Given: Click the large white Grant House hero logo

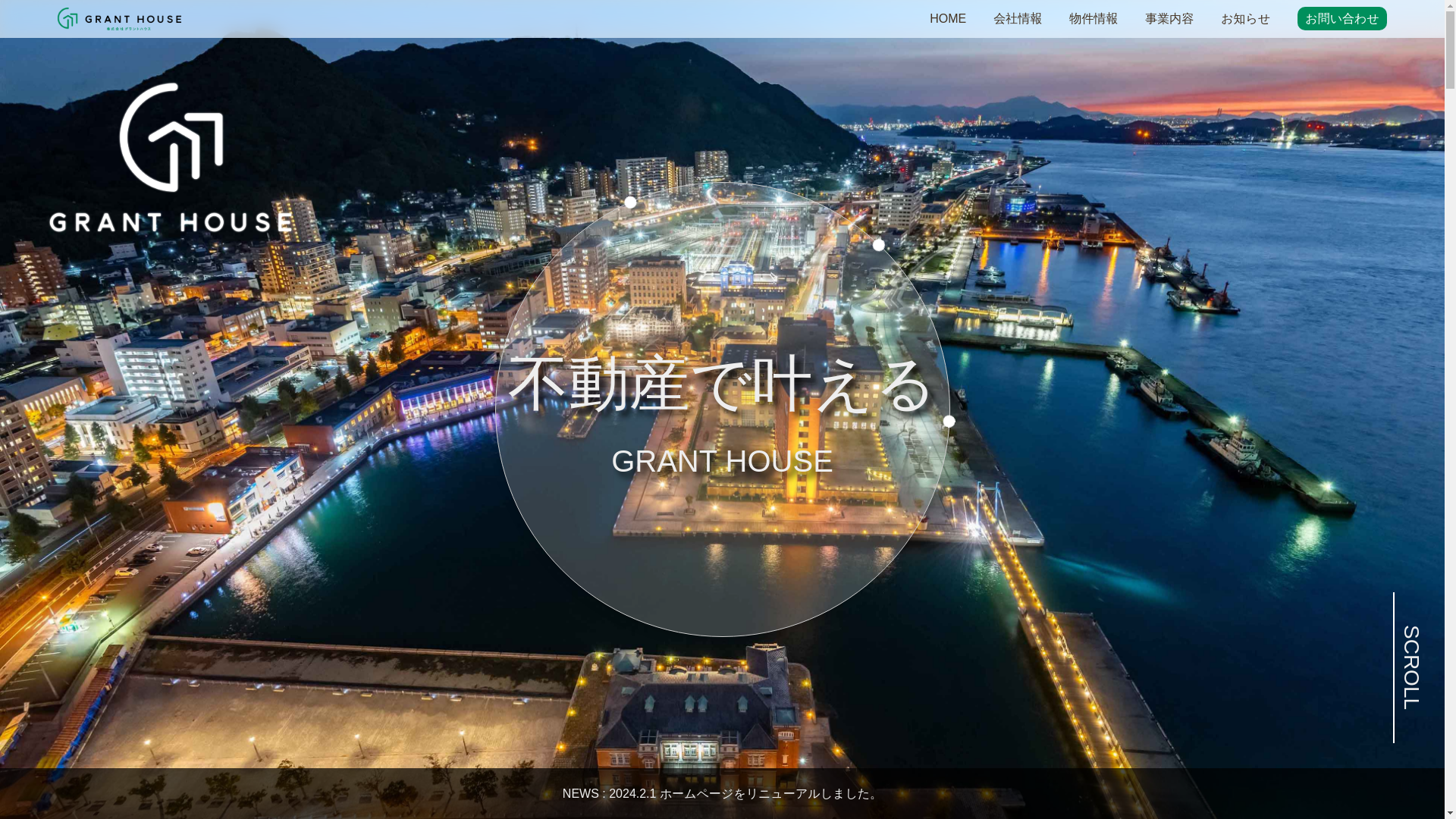Looking at the screenshot, I should pos(171,157).
